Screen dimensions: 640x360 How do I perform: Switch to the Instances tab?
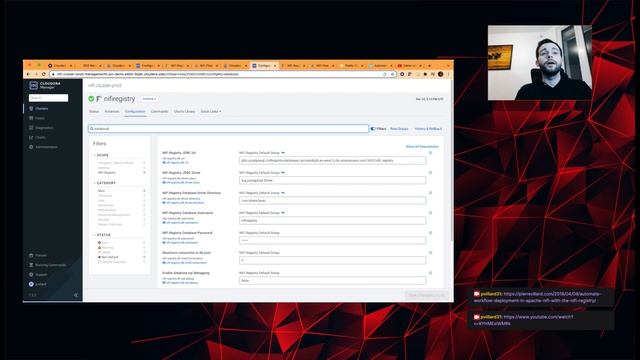tap(112, 111)
